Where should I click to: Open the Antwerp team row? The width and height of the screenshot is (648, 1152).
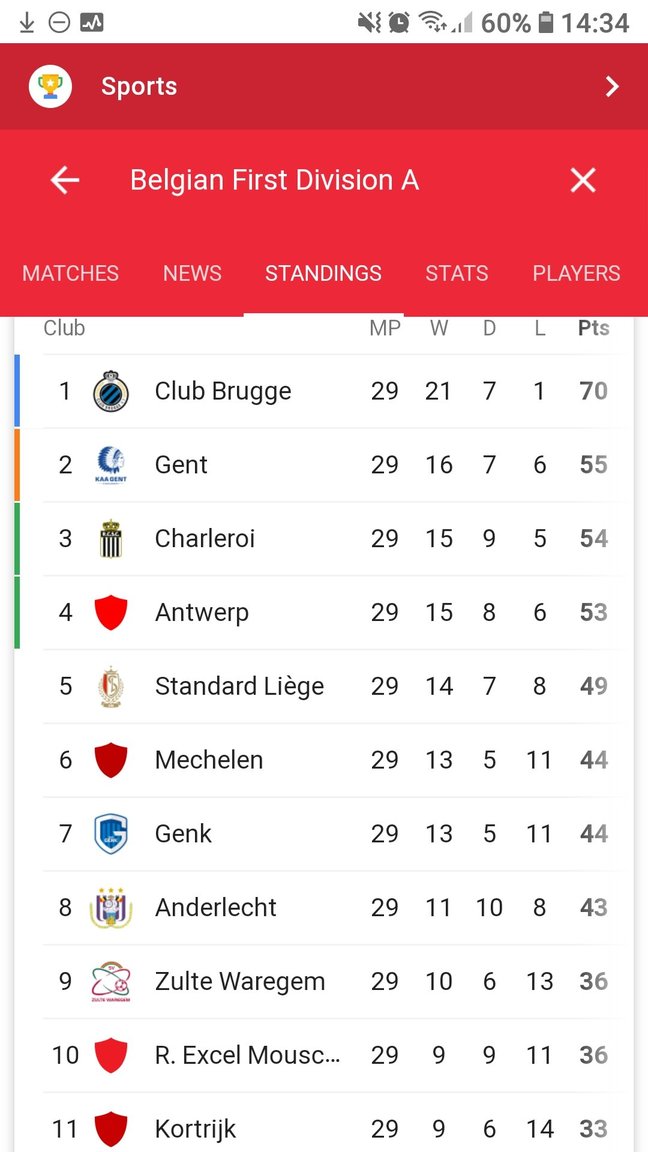pos(323,613)
